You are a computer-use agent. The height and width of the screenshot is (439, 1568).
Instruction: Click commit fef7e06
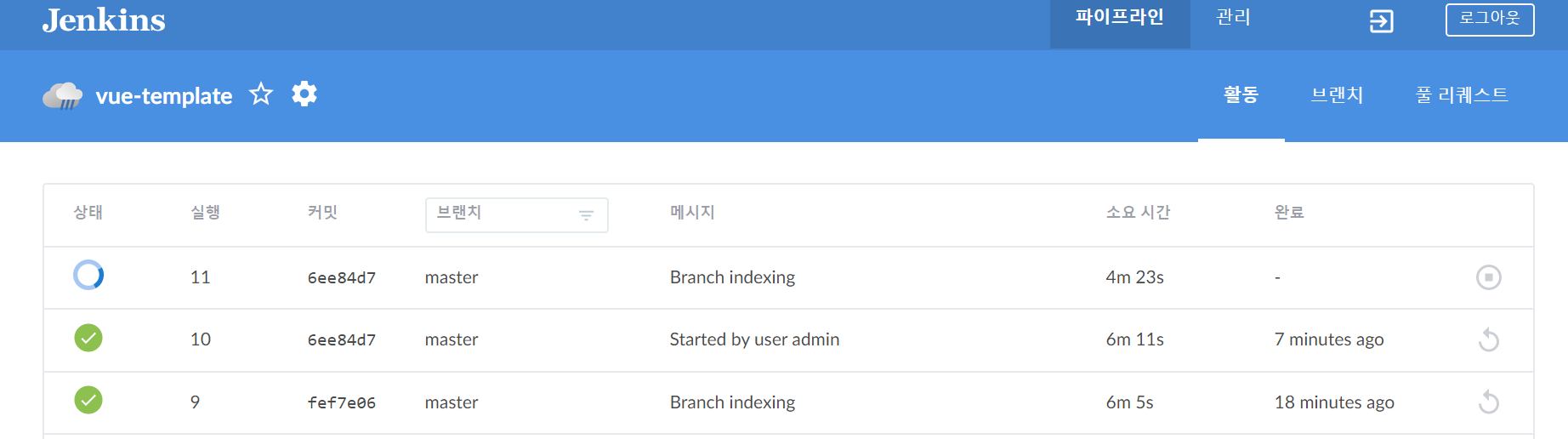point(342,403)
